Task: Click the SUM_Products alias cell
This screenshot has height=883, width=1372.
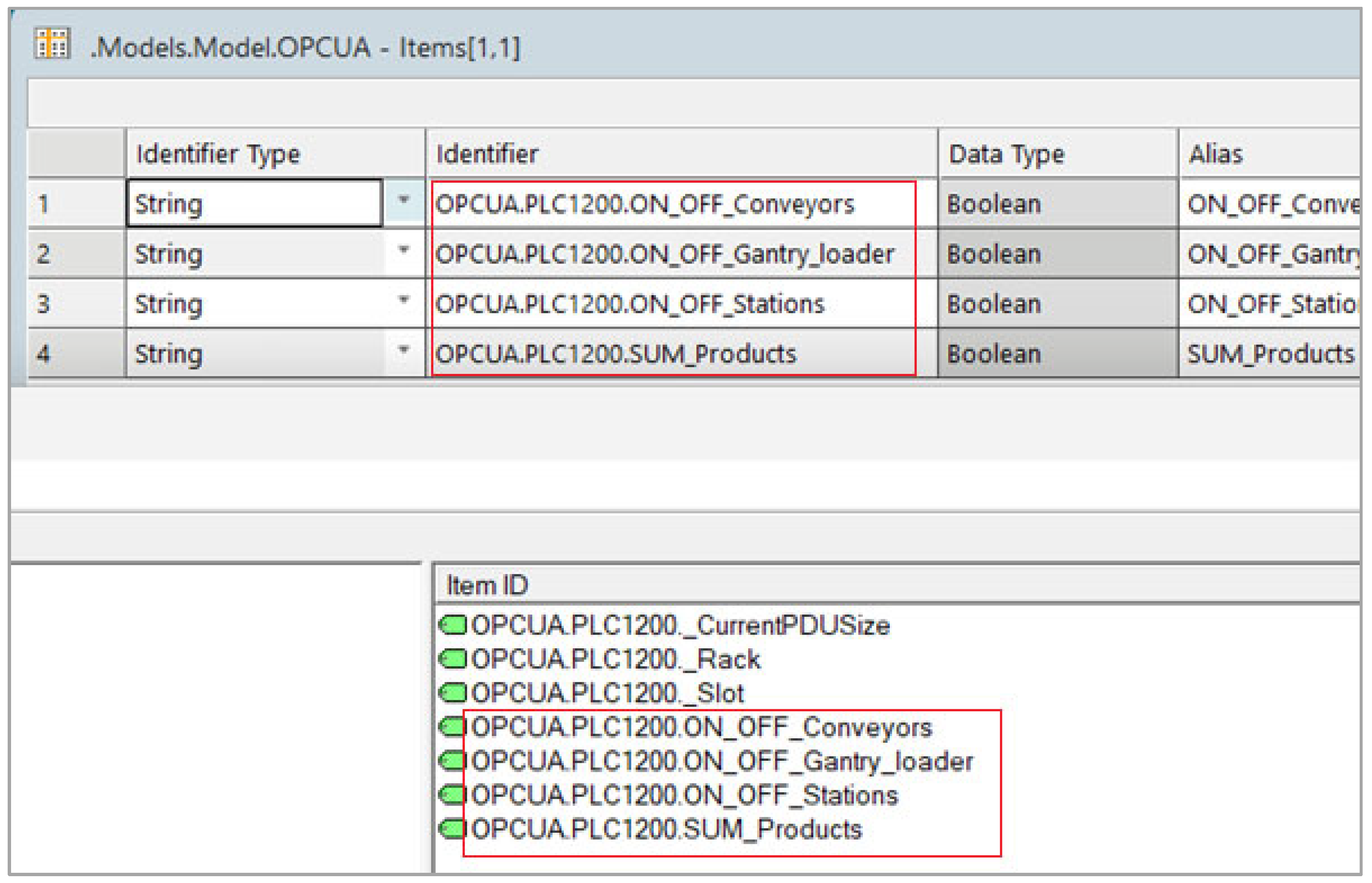Action: click(x=1270, y=354)
